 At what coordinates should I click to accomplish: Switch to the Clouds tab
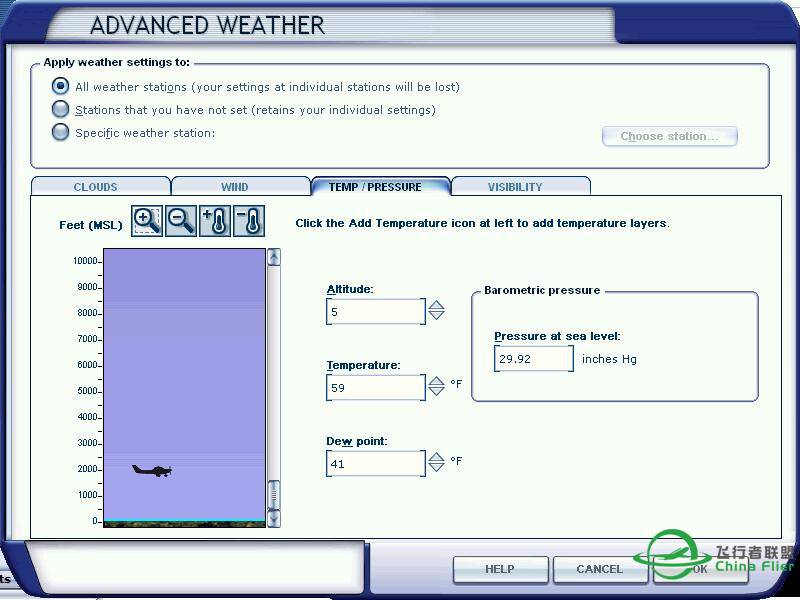[x=101, y=186]
